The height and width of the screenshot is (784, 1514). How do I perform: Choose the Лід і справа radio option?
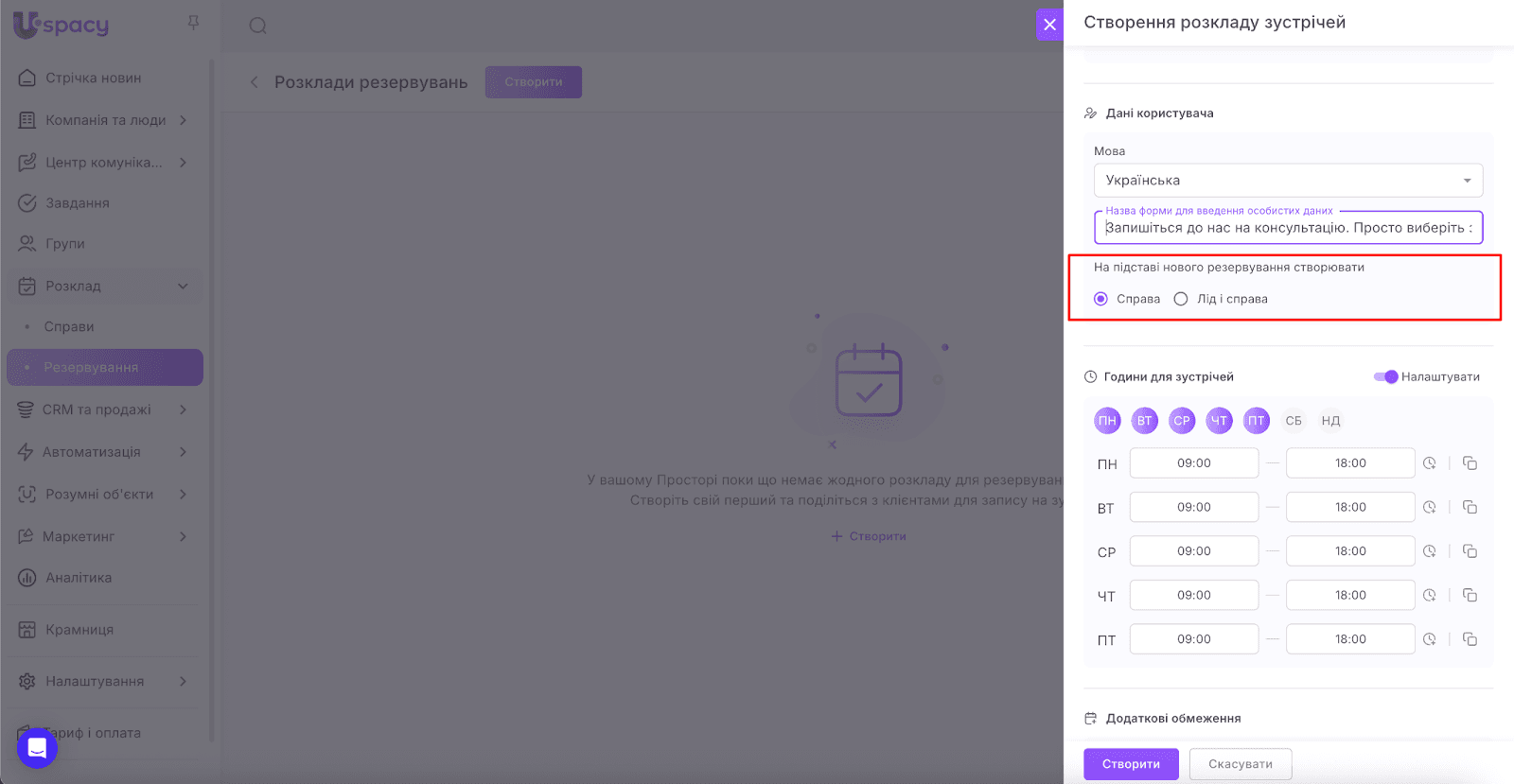click(x=1181, y=299)
